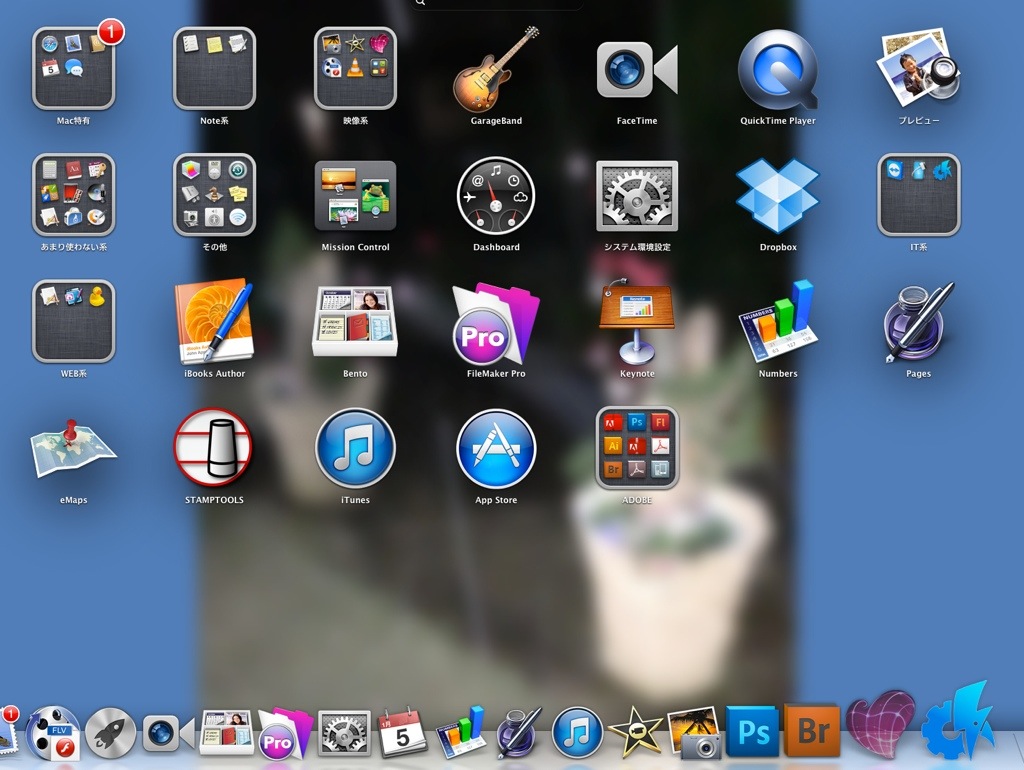Viewport: 1024px width, 770px height.
Task: Click the pink heart app in the Dock
Action: click(880, 725)
